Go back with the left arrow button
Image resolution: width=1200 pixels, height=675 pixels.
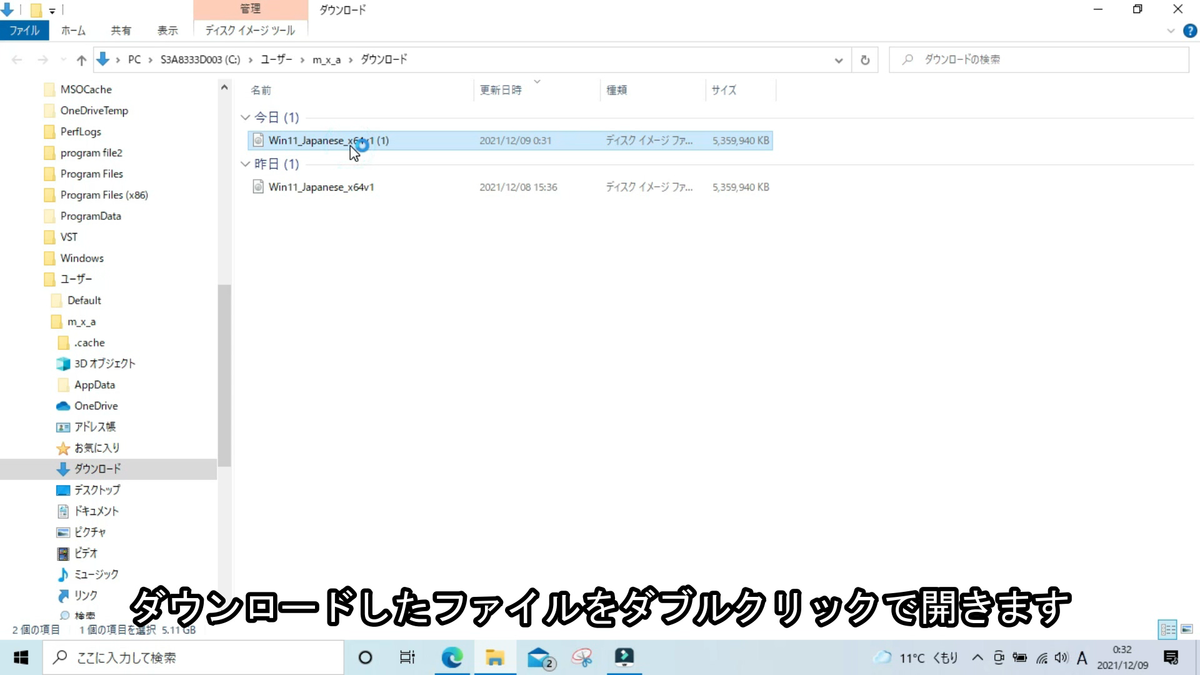[17, 60]
